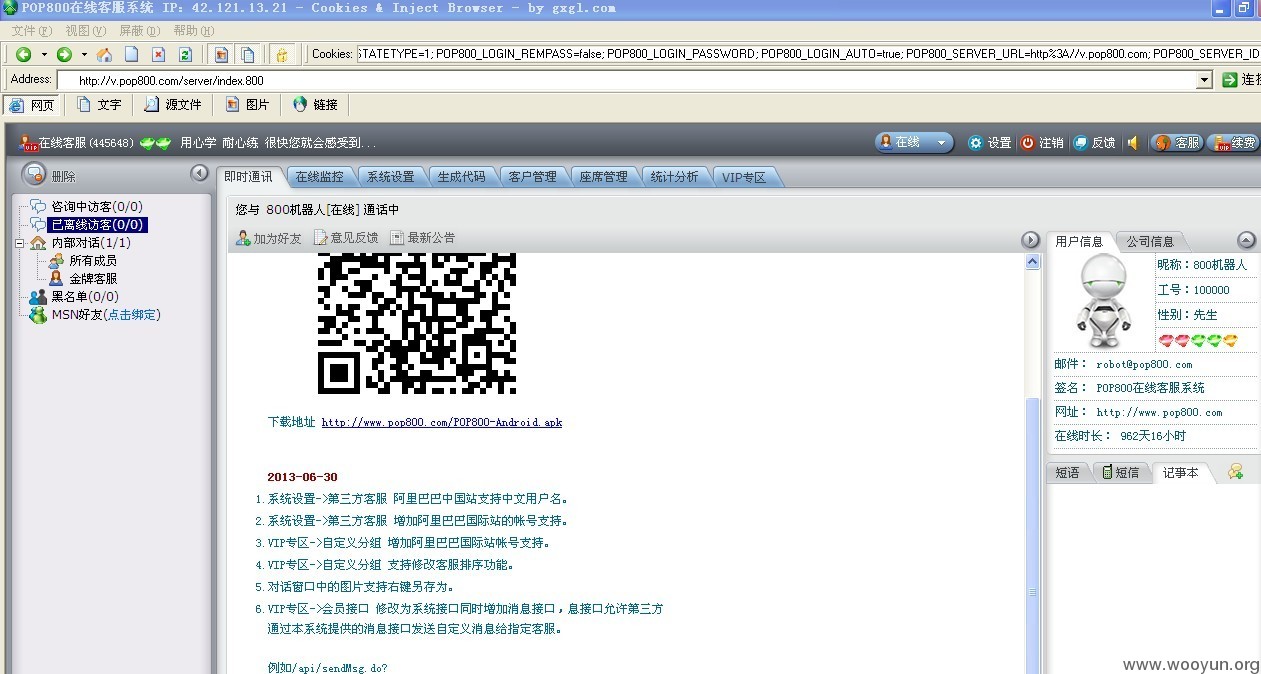Switch browser view to 图片 images
Image resolution: width=1261 pixels, height=674 pixels.
248,104
